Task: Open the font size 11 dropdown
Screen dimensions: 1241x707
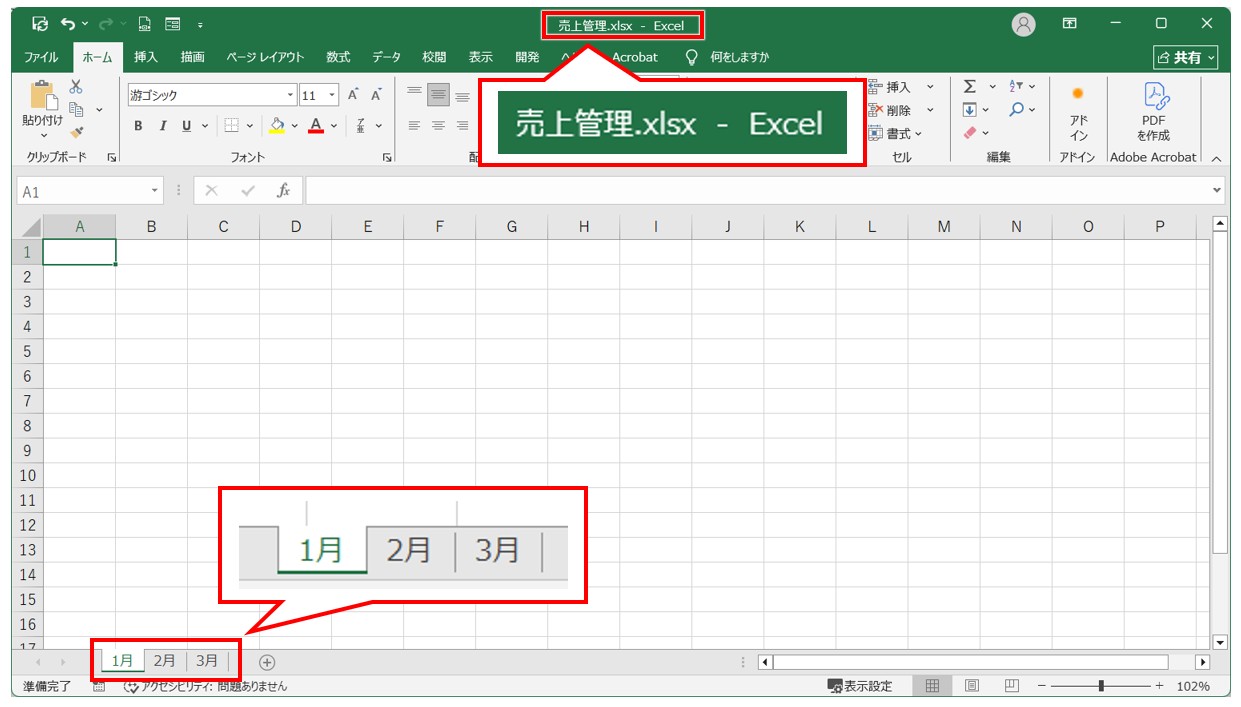Action: pyautogui.click(x=332, y=96)
